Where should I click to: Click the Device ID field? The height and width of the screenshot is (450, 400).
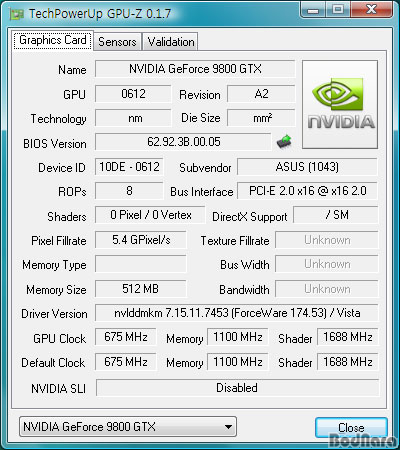(129, 167)
